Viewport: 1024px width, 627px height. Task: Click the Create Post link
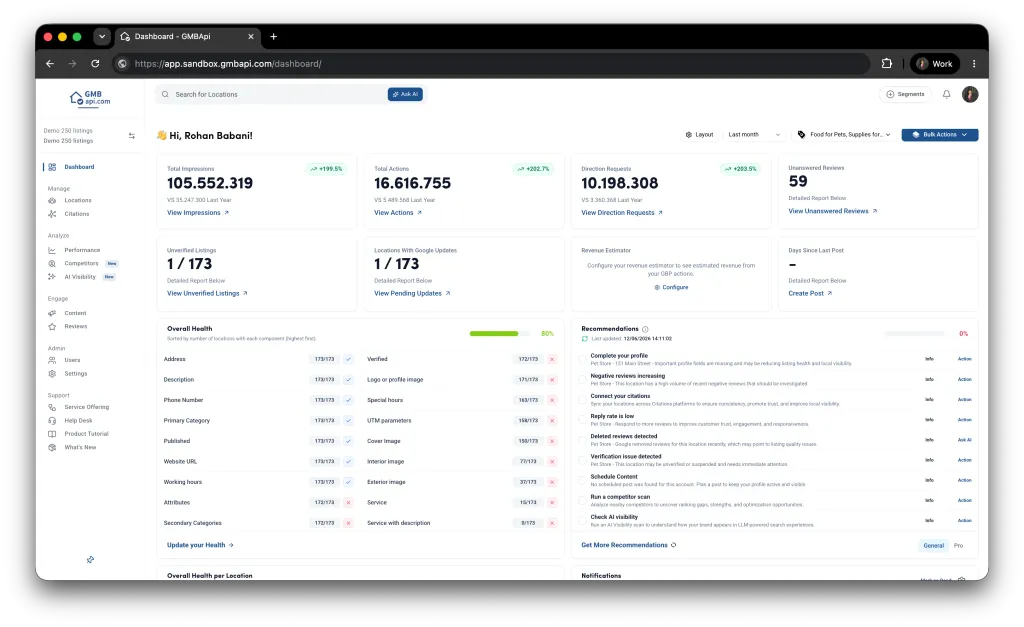tap(810, 294)
